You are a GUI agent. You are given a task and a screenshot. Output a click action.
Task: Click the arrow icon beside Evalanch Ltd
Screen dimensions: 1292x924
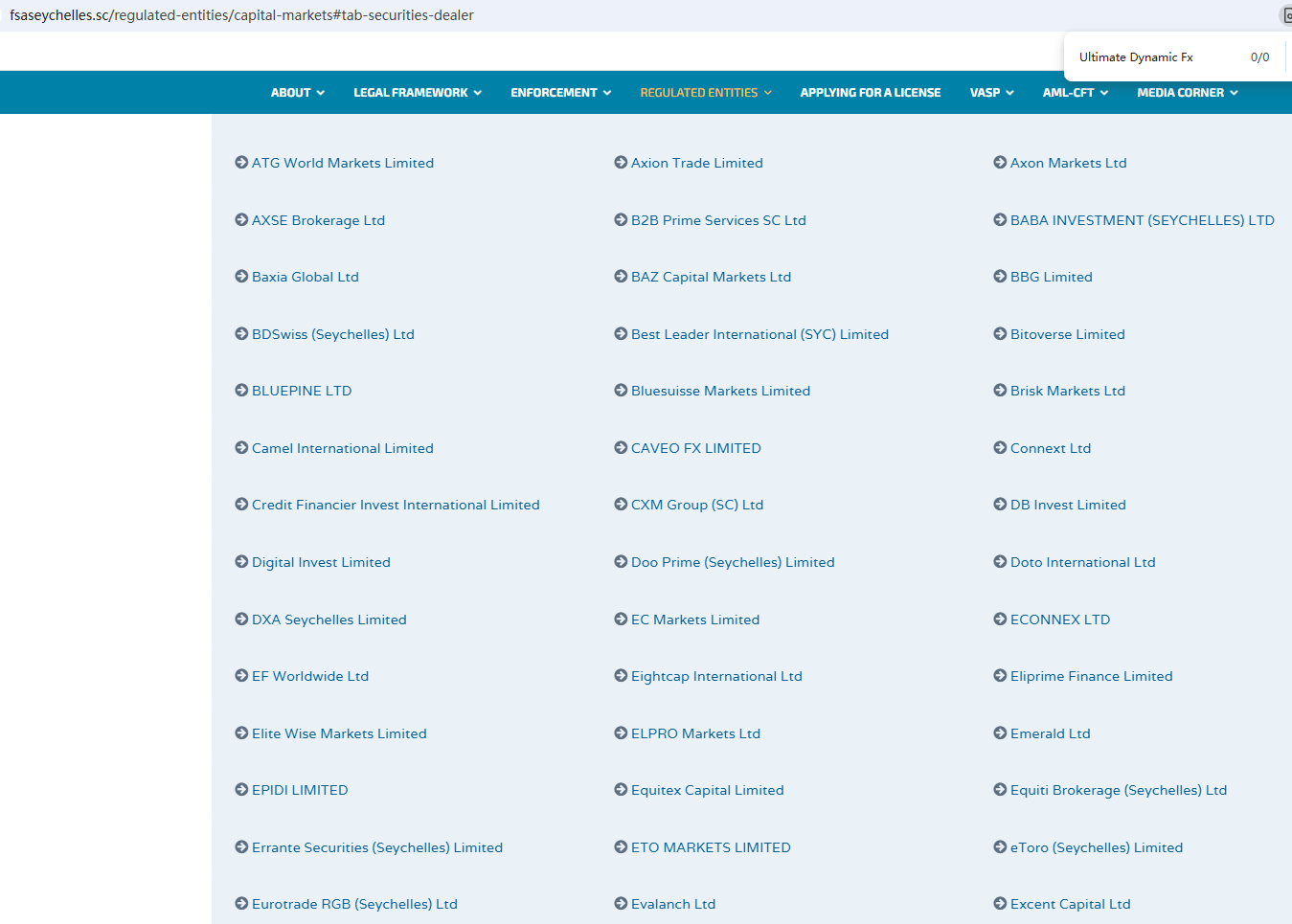point(621,904)
